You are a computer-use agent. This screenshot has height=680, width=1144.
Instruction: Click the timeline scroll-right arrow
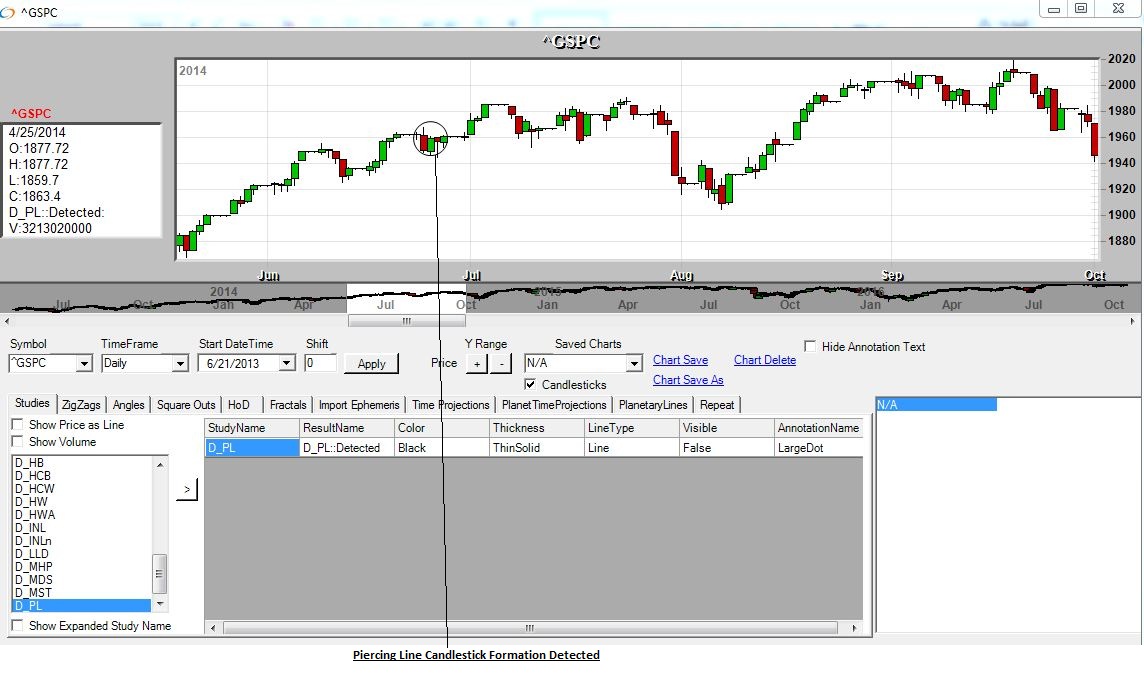point(1133,321)
